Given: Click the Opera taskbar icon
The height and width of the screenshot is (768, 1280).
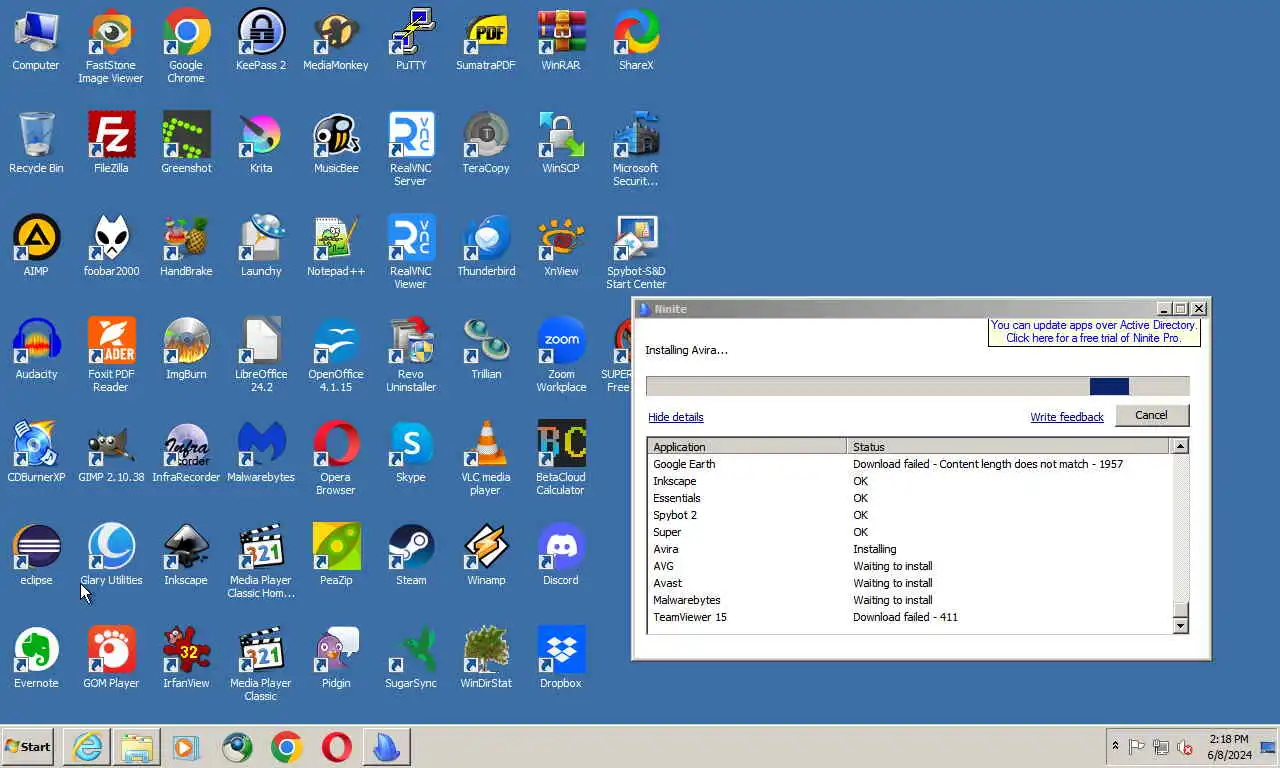Looking at the screenshot, I should [x=336, y=747].
